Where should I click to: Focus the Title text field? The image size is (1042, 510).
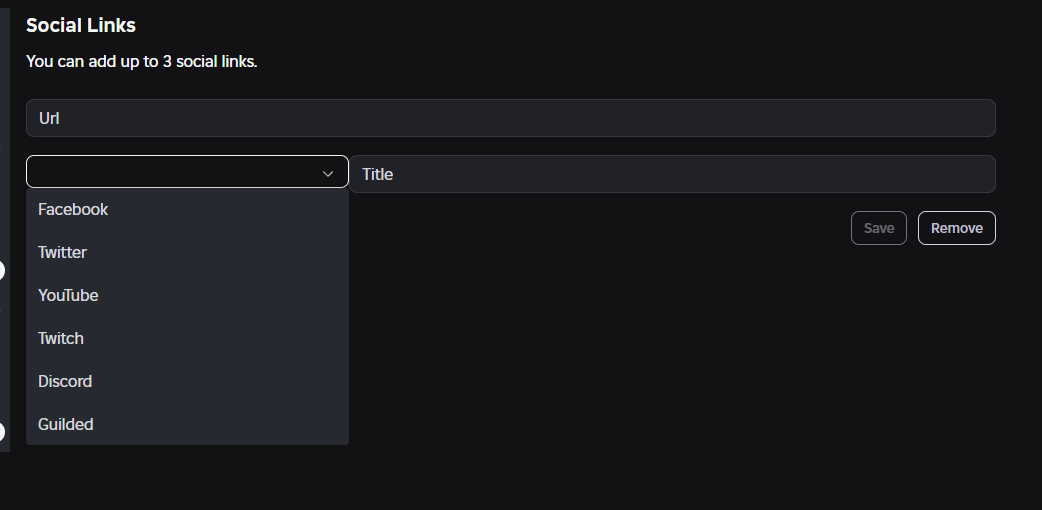(672, 174)
